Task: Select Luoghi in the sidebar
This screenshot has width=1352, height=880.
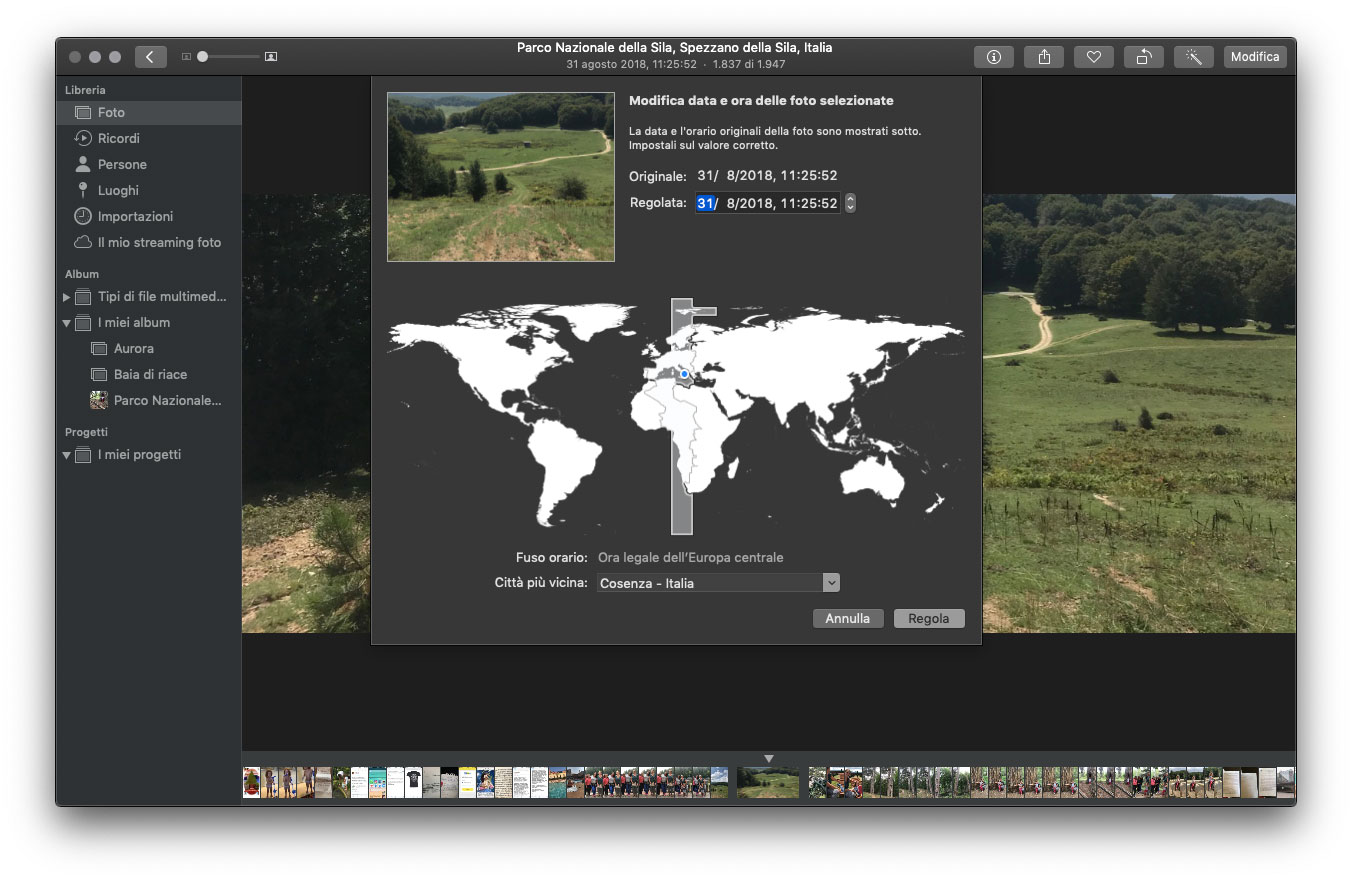Action: coord(118,191)
